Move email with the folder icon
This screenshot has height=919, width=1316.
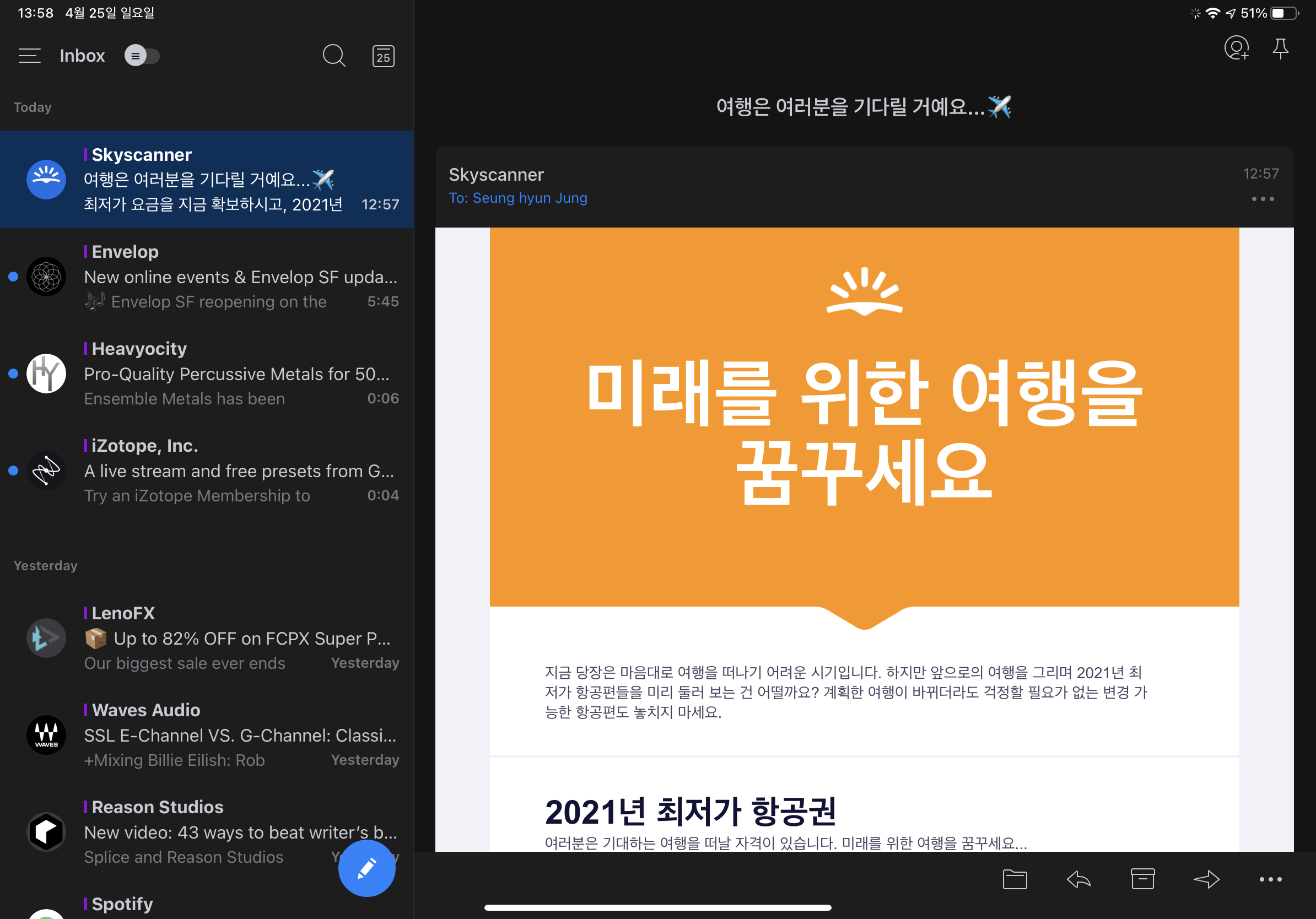point(1015,879)
